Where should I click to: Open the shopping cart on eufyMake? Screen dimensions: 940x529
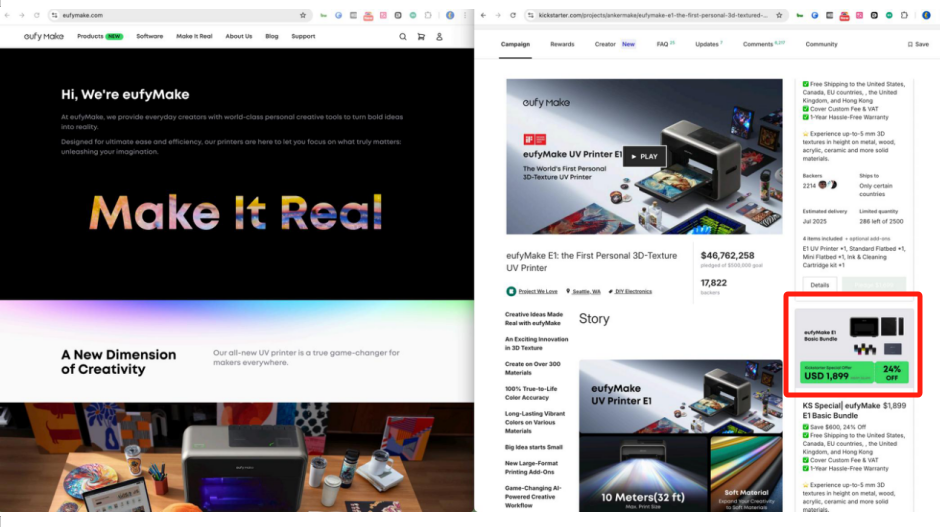coord(421,36)
